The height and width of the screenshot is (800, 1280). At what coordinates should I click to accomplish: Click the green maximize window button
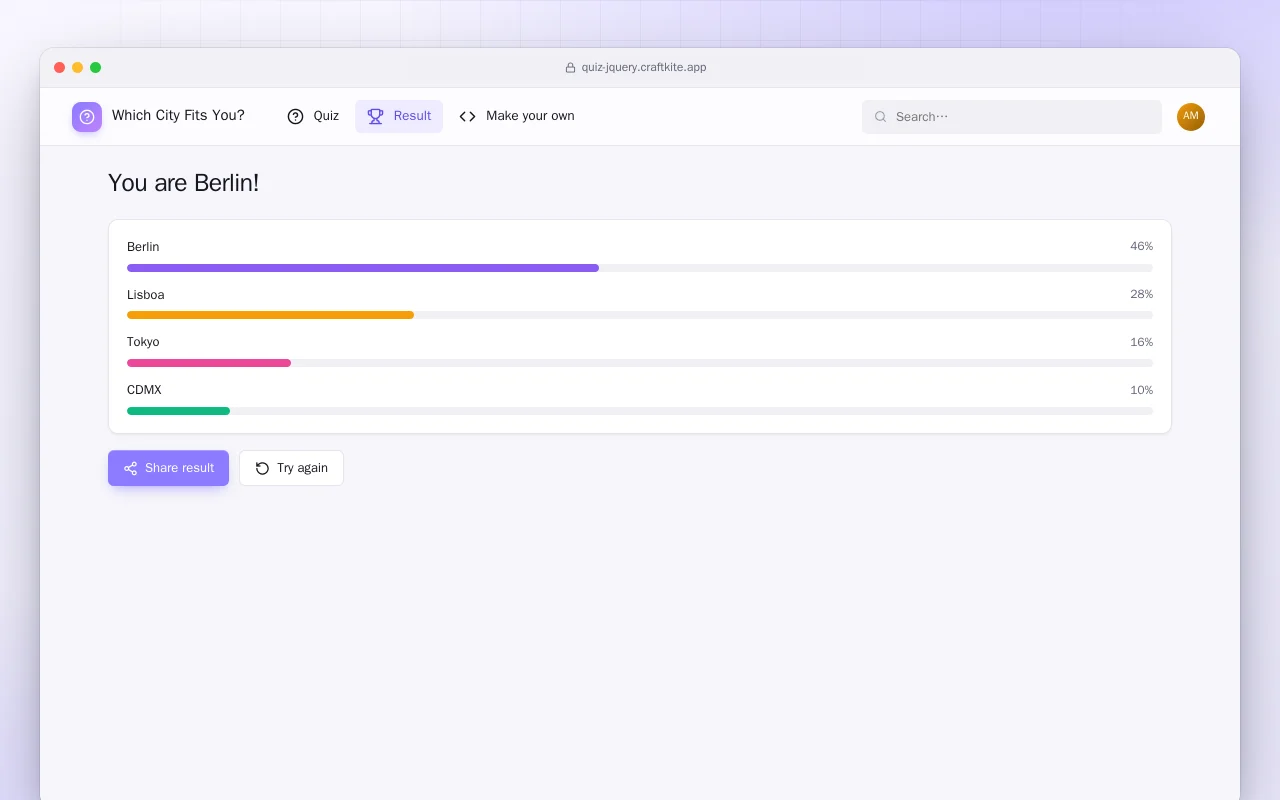click(96, 68)
